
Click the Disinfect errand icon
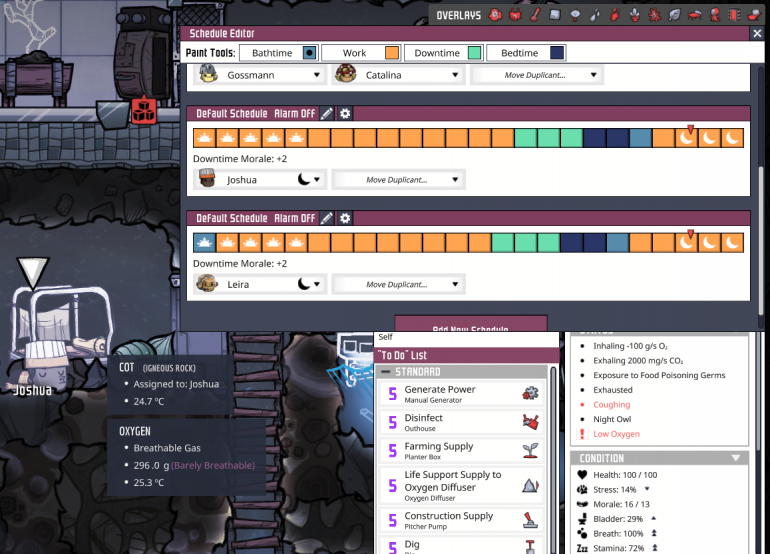pyautogui.click(x=530, y=421)
